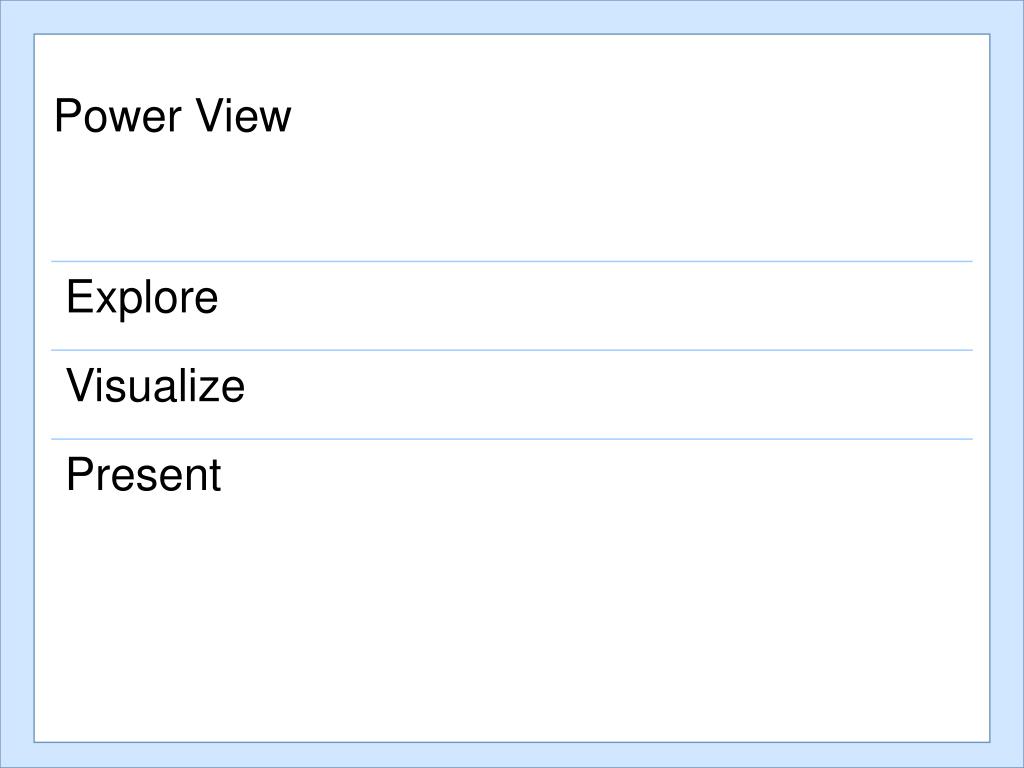Select the Explore list item

[x=142, y=298]
